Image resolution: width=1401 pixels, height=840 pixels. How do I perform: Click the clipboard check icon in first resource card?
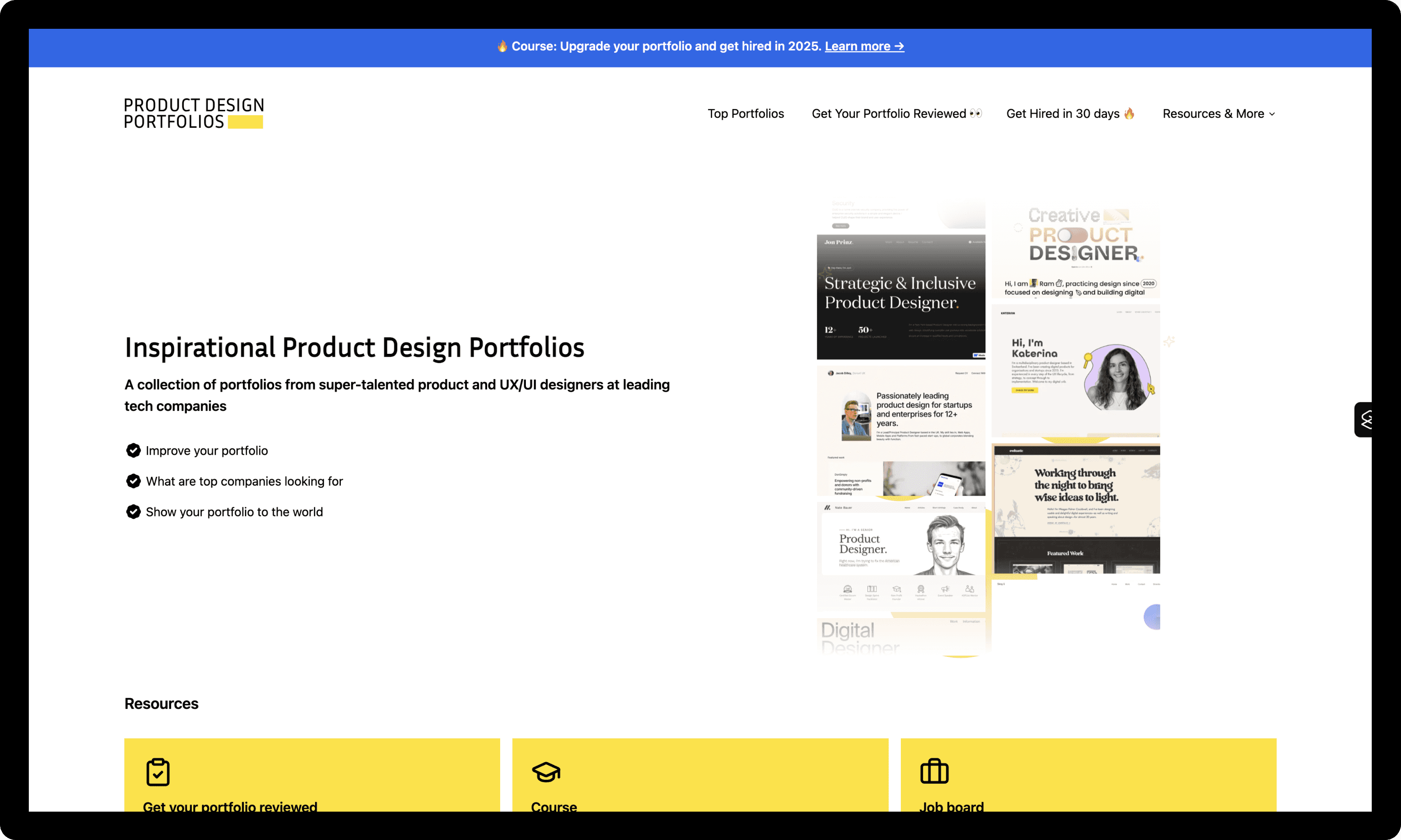[158, 772]
